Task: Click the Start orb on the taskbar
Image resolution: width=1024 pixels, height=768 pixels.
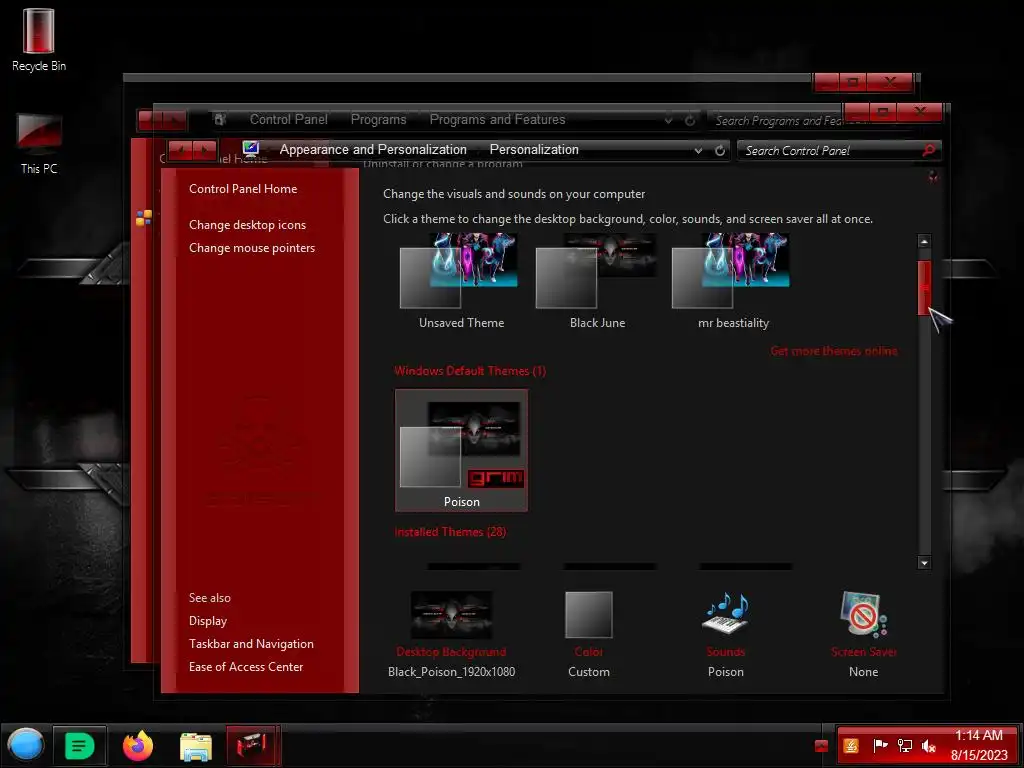Action: (x=25, y=745)
